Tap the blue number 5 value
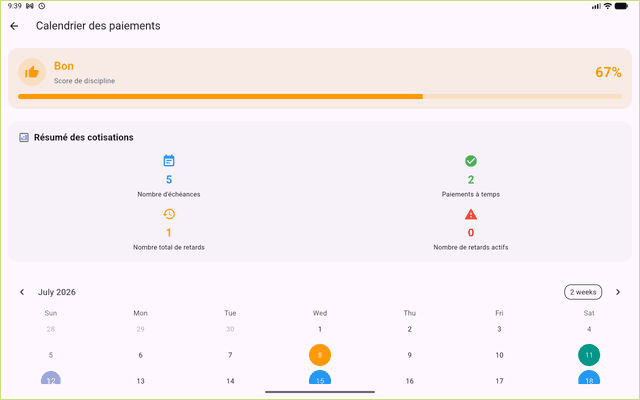640x400 pixels. coord(169,180)
